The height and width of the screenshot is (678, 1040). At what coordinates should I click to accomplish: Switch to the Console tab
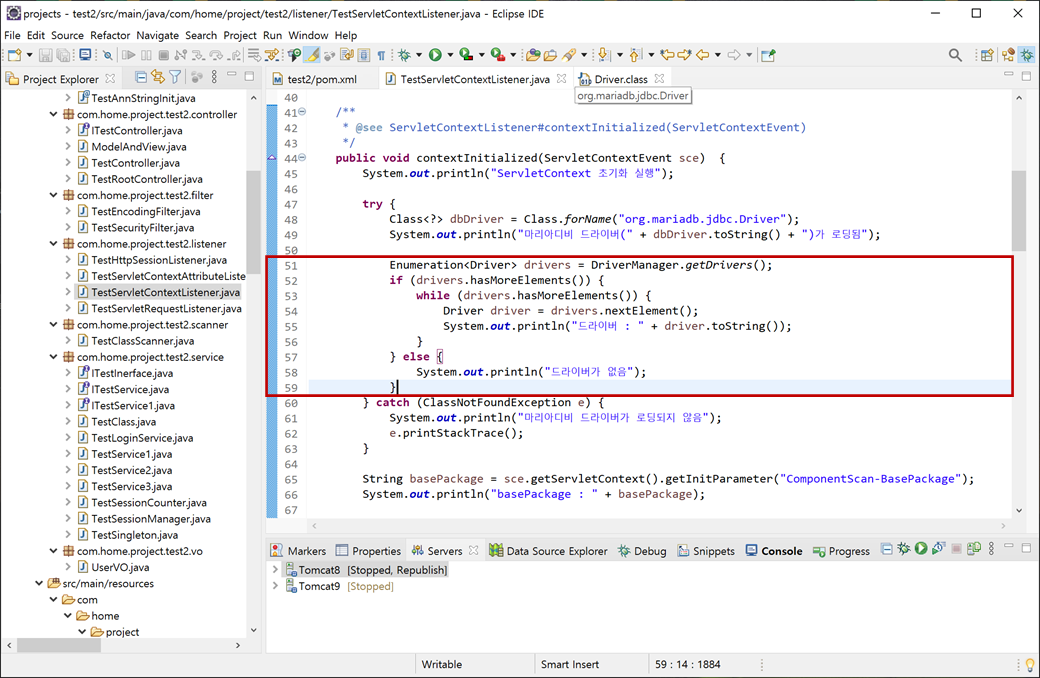[774, 551]
